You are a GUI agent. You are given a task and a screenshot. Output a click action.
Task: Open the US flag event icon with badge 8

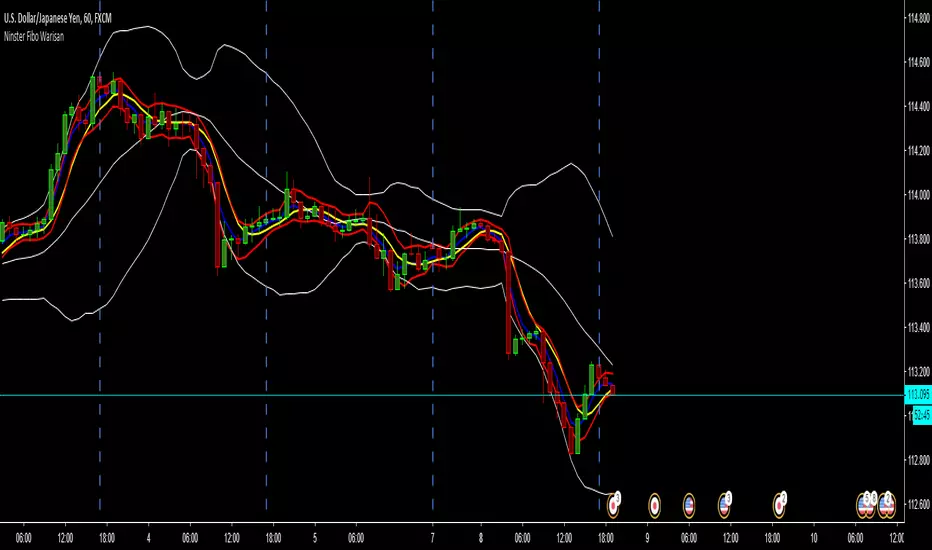point(872,505)
